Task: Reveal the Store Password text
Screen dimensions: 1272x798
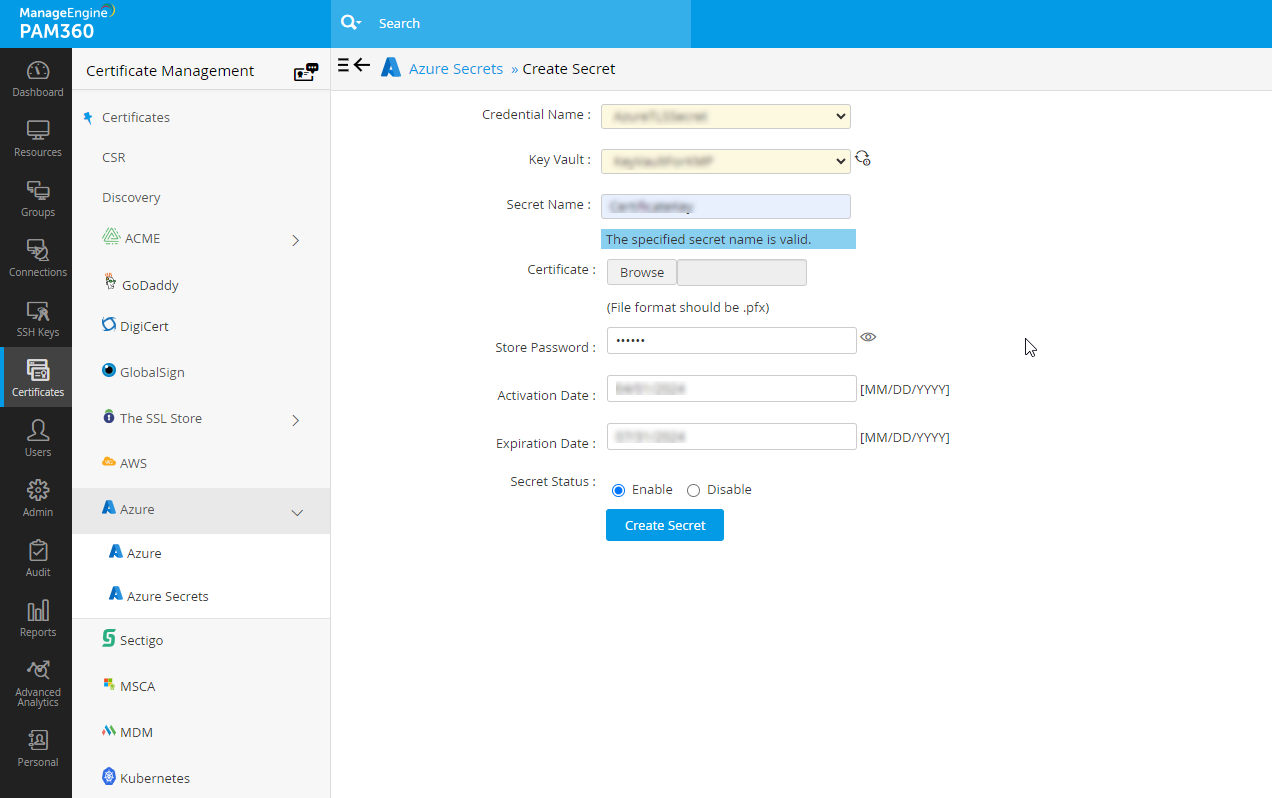Action: [868, 337]
